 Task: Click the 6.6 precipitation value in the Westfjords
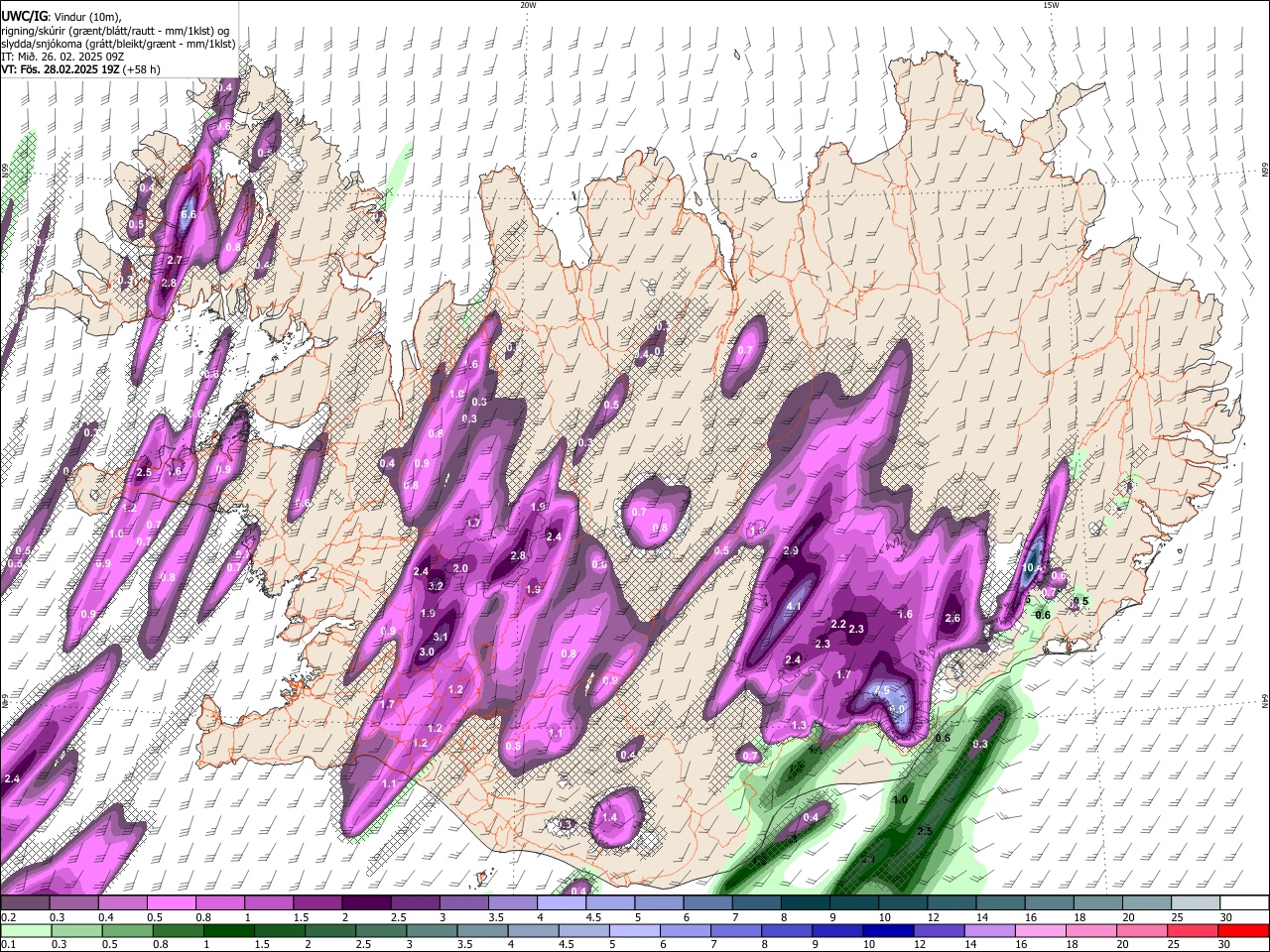tap(189, 214)
